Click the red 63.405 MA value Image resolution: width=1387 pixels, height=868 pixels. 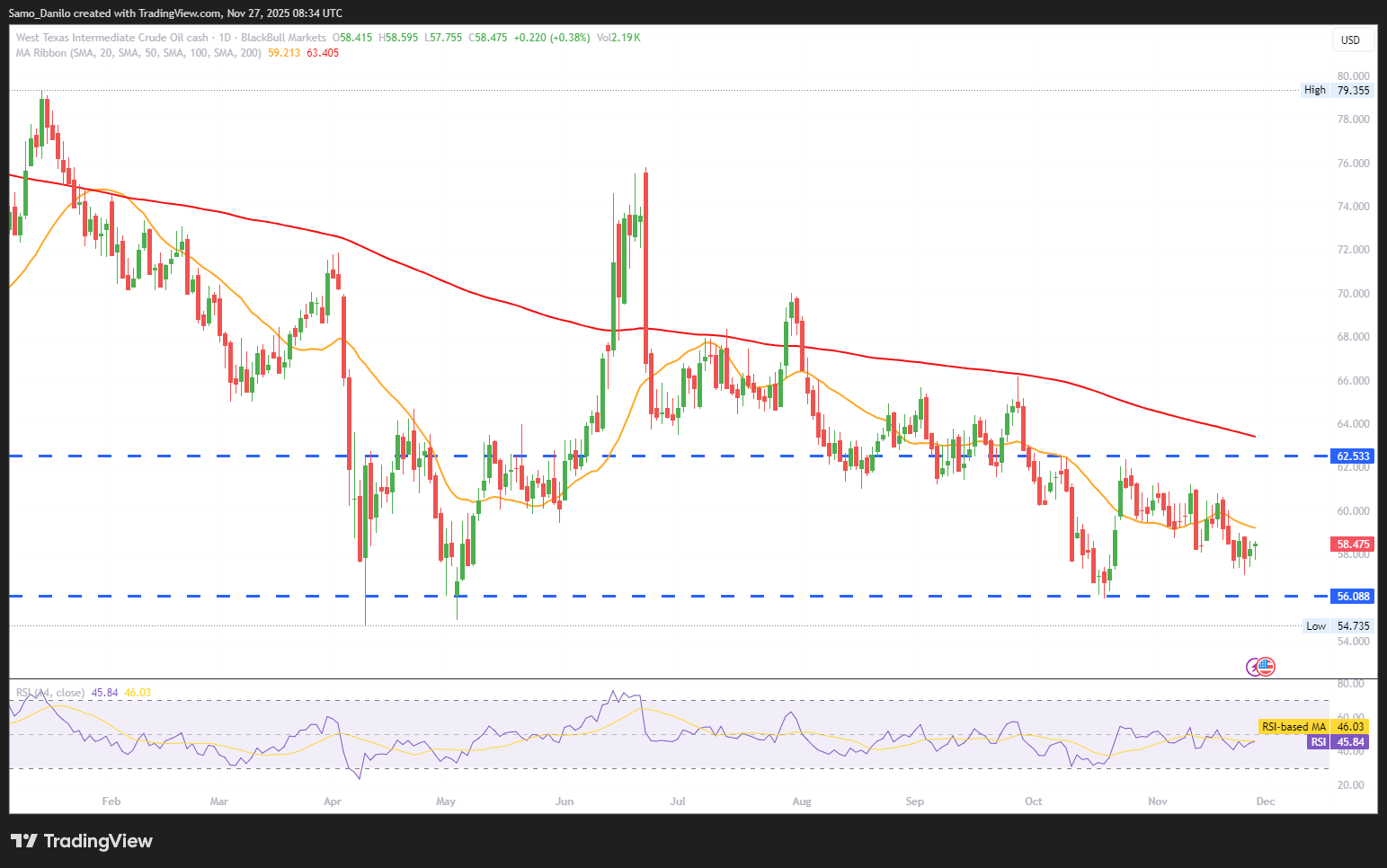pos(323,53)
